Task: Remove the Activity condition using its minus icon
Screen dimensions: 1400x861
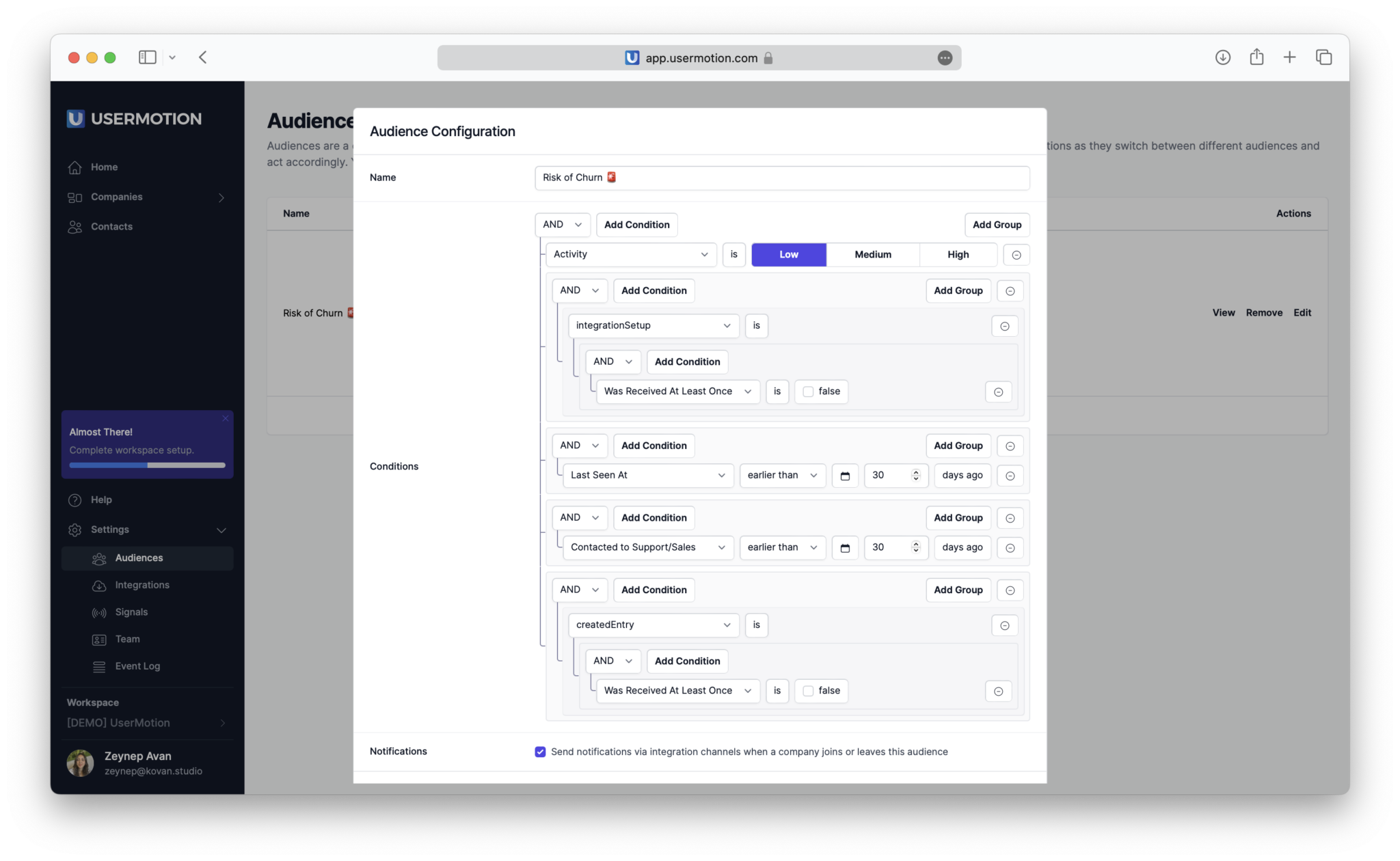Action: (1017, 254)
